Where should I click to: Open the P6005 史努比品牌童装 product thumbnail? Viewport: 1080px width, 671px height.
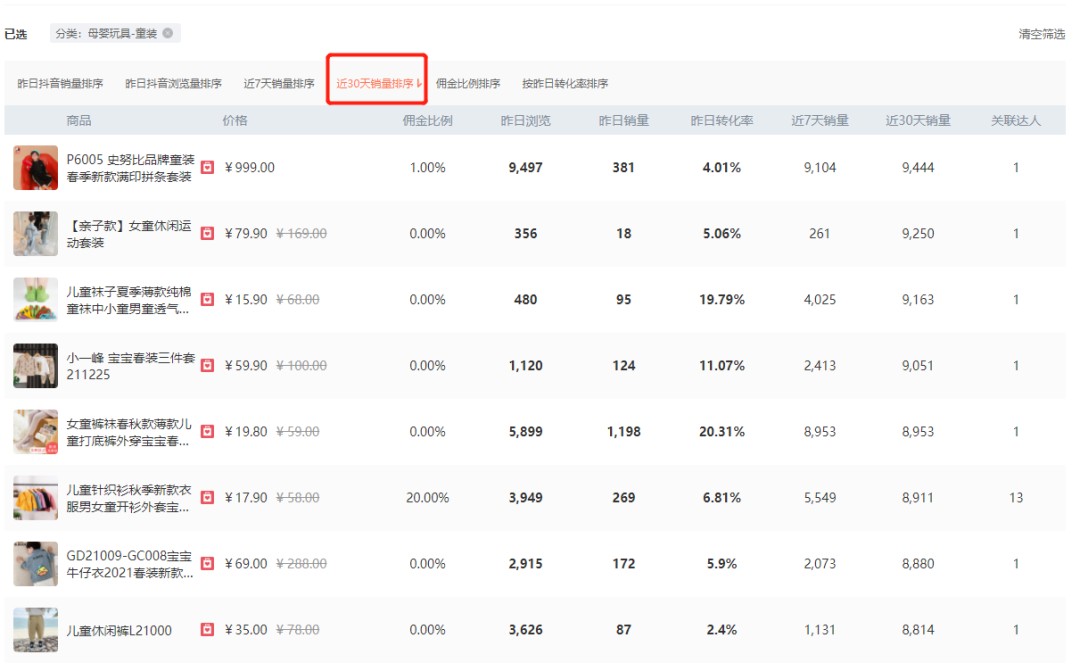[x=35, y=167]
